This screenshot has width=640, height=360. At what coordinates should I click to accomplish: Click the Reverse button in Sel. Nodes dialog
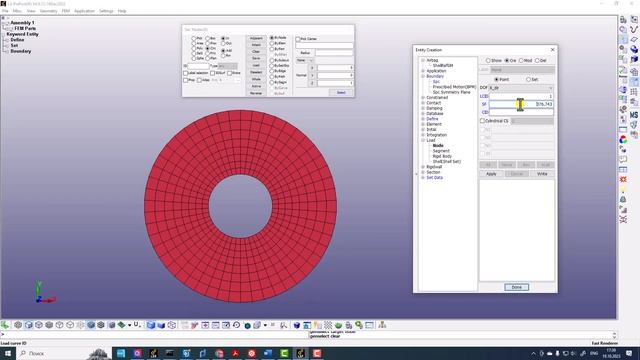point(256,93)
